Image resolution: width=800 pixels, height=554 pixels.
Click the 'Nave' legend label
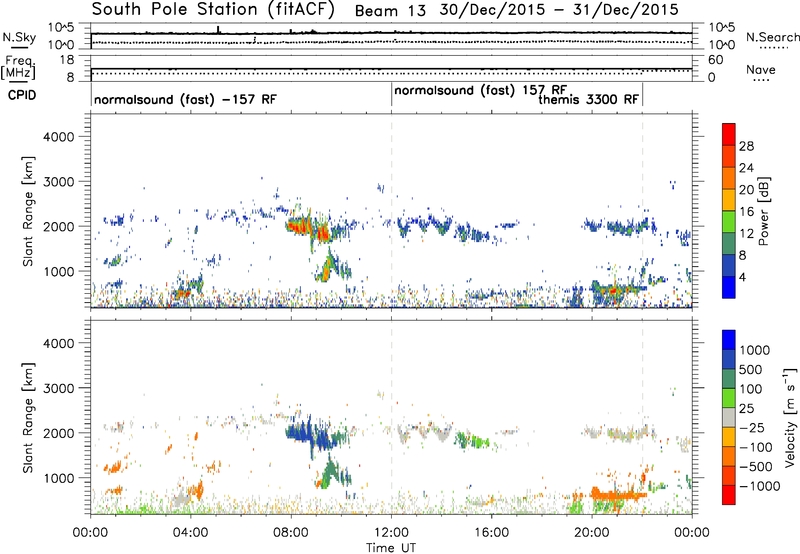tap(760, 69)
